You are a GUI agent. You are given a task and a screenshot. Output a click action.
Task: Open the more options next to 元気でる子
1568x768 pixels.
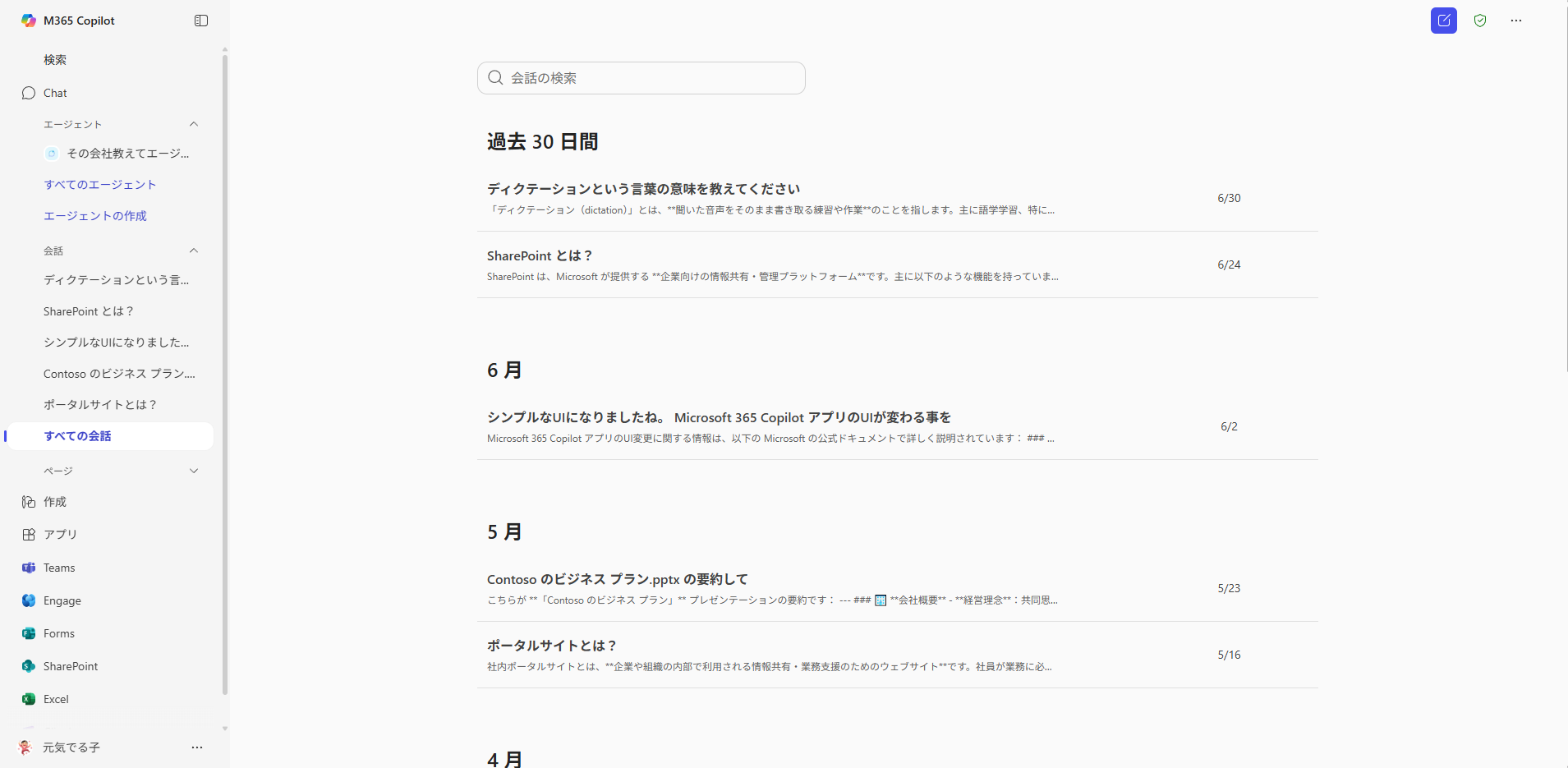(197, 747)
